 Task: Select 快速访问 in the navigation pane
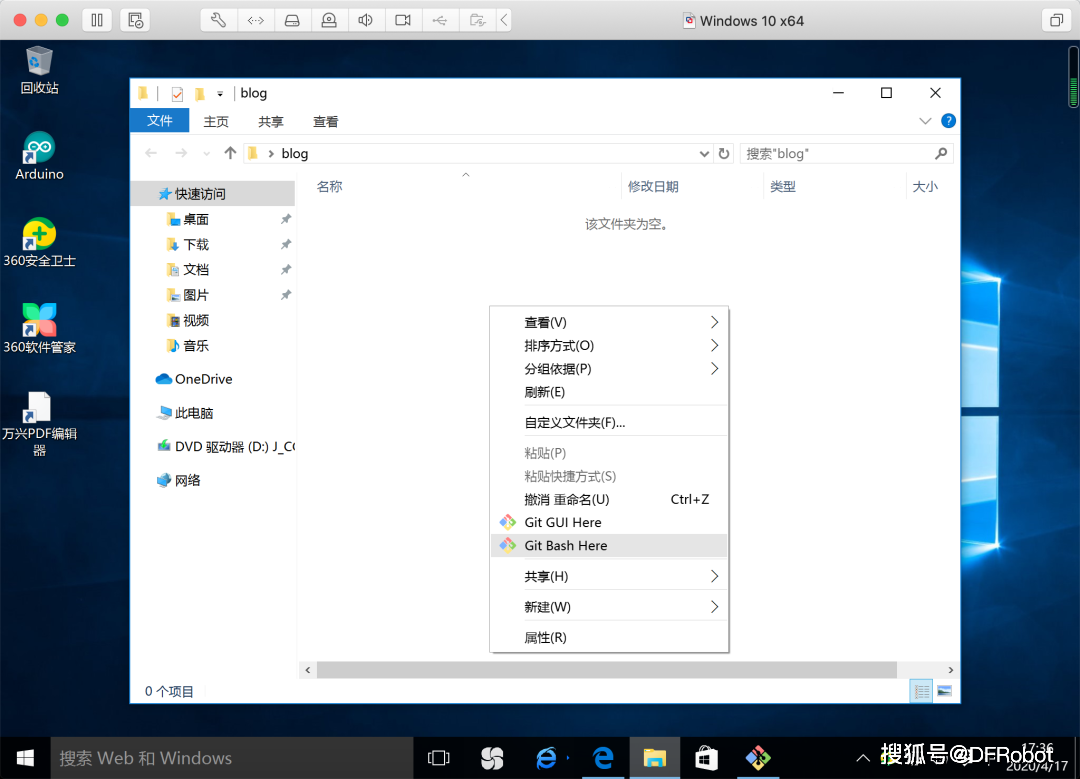pyautogui.click(x=213, y=194)
